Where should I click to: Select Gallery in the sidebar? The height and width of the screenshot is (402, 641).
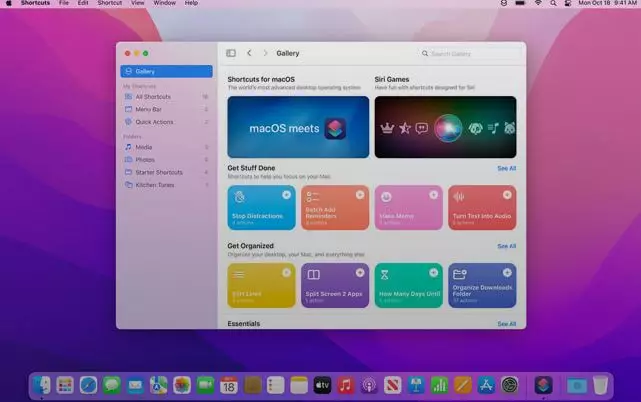(x=166, y=72)
